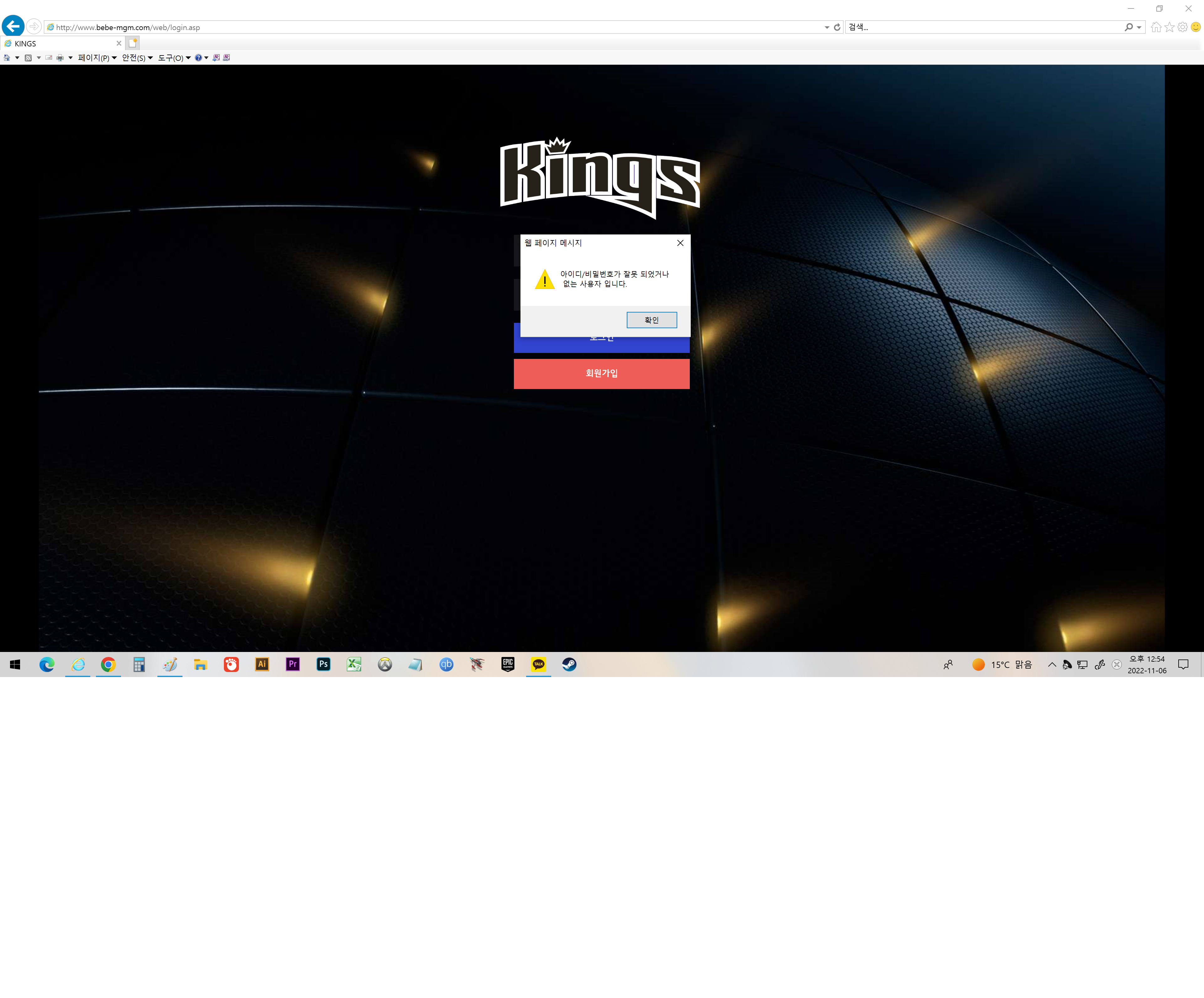Refresh the page with the reload icon
This screenshot has height=998, width=1204.
tap(837, 27)
